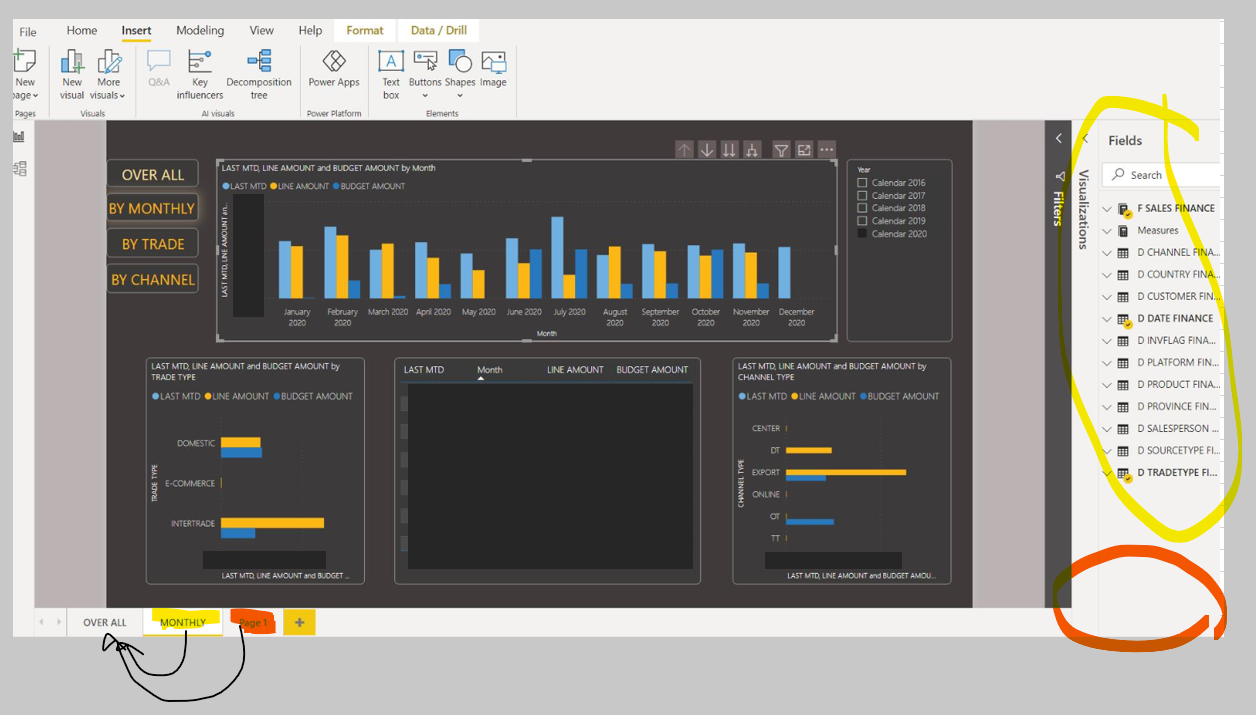Open the Format ribbon tab
This screenshot has height=715, width=1256.
[365, 31]
